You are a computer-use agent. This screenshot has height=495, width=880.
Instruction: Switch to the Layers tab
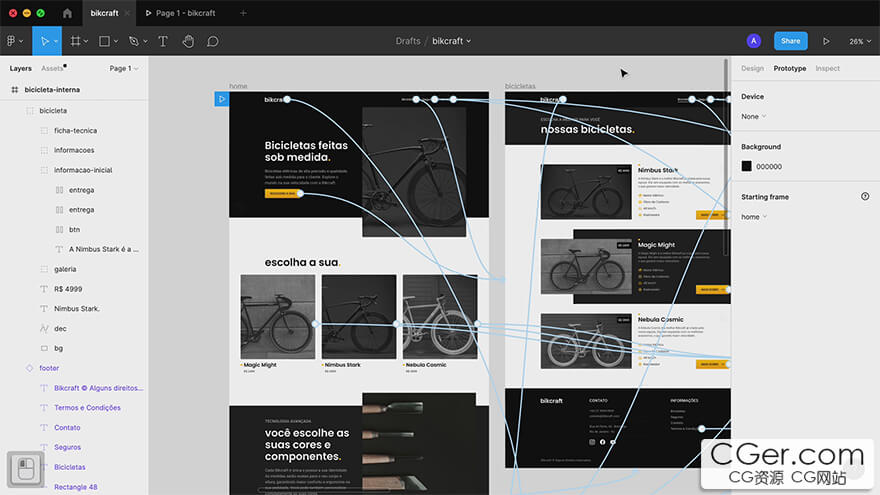21,68
